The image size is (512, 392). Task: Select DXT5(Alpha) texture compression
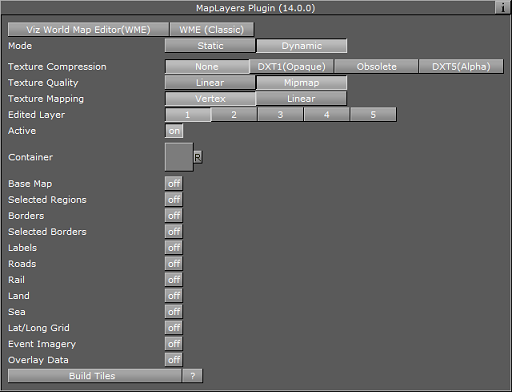461,67
